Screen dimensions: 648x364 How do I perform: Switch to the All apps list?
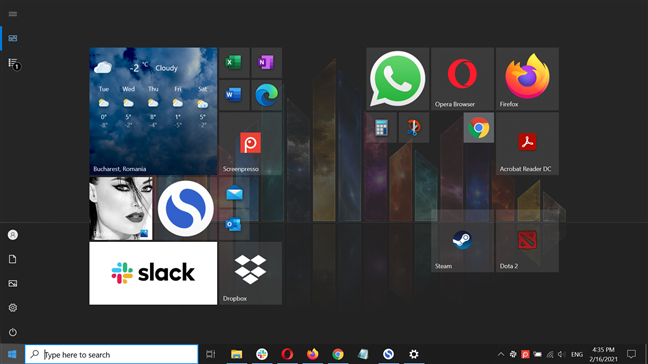click(x=13, y=63)
